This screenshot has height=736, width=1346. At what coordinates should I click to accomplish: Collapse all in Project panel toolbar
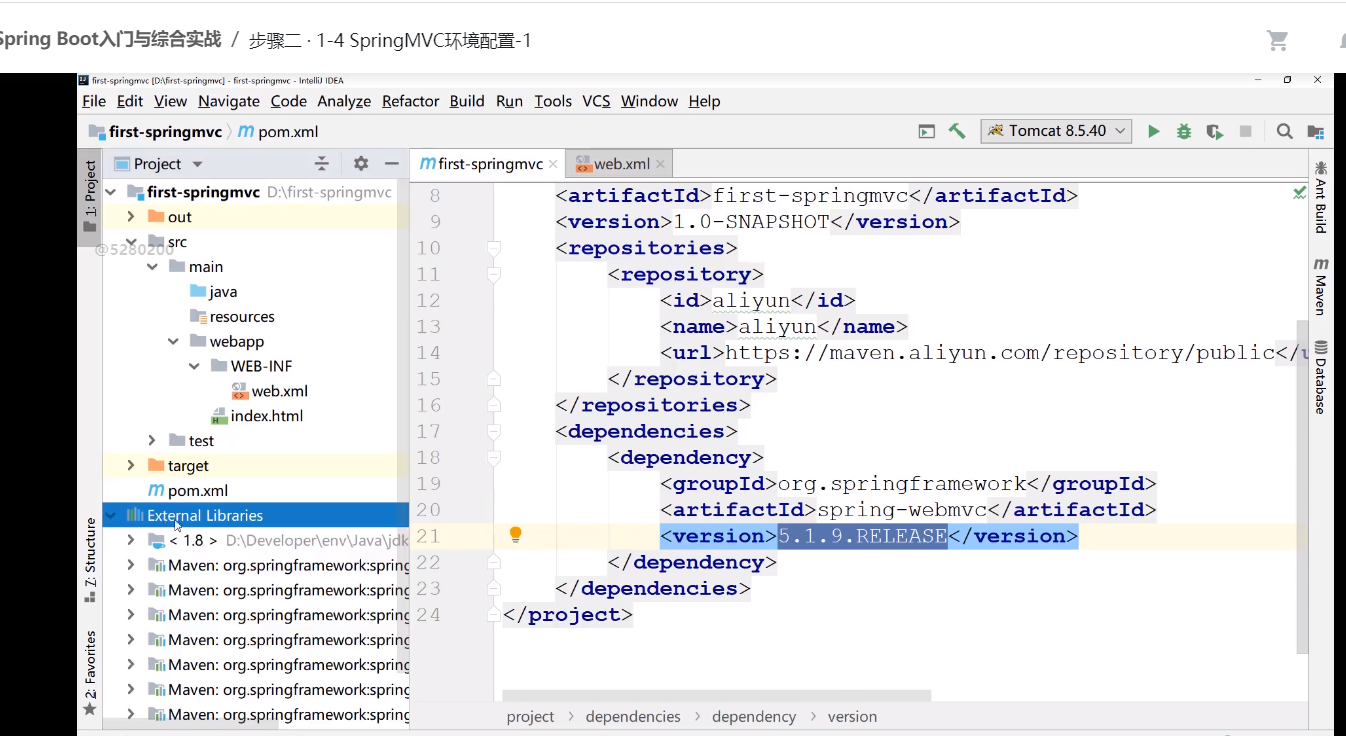point(322,163)
